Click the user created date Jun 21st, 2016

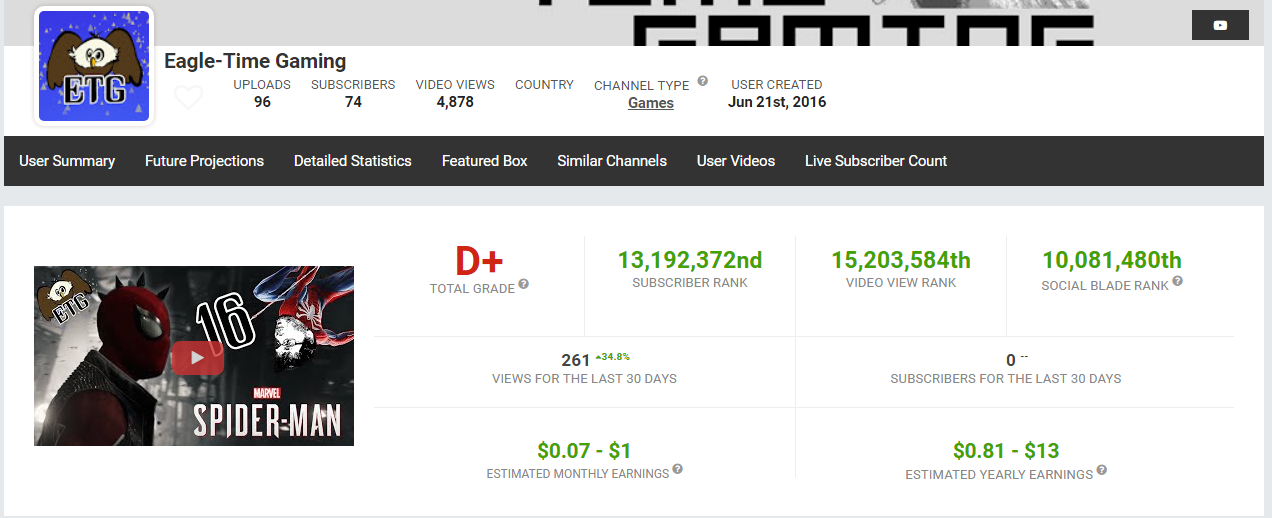777,102
